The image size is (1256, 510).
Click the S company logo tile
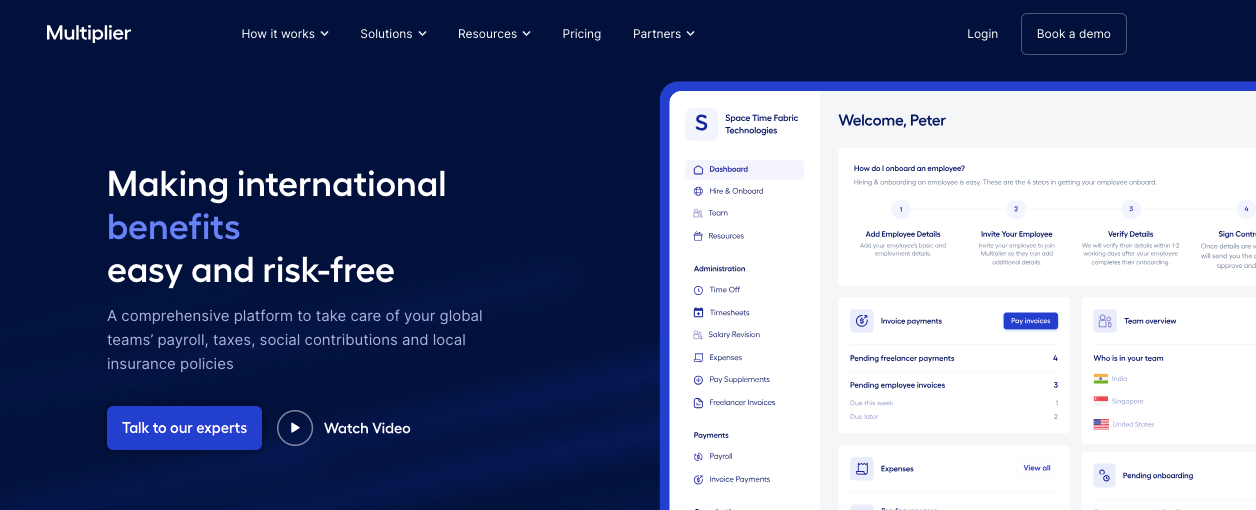tap(701, 124)
